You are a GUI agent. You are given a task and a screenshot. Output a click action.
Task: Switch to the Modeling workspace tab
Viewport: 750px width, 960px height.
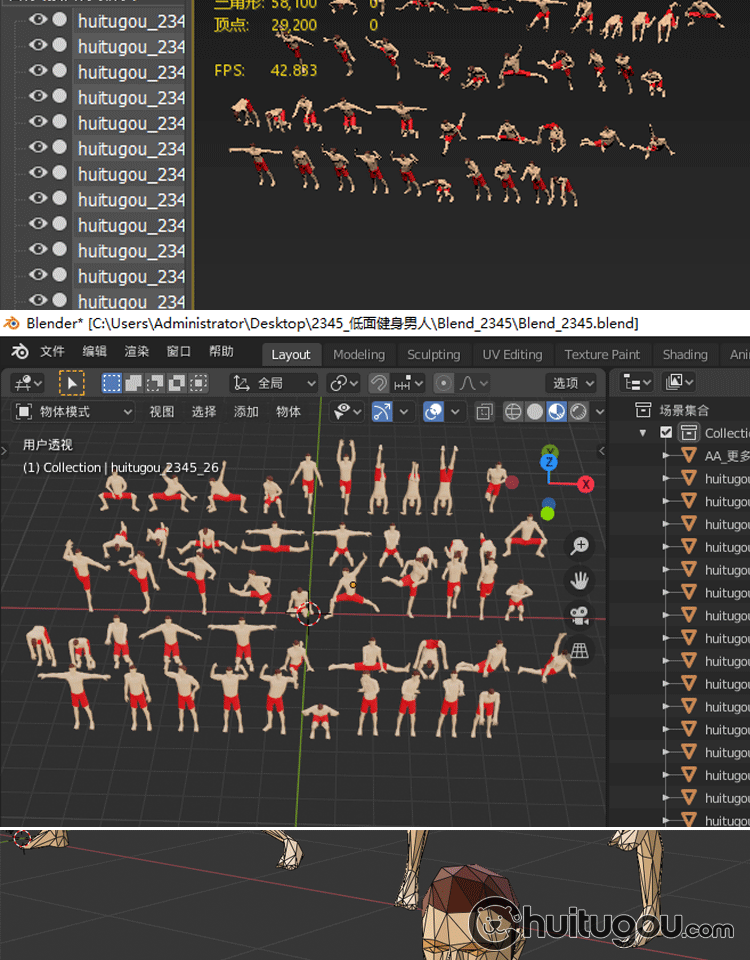pos(359,354)
